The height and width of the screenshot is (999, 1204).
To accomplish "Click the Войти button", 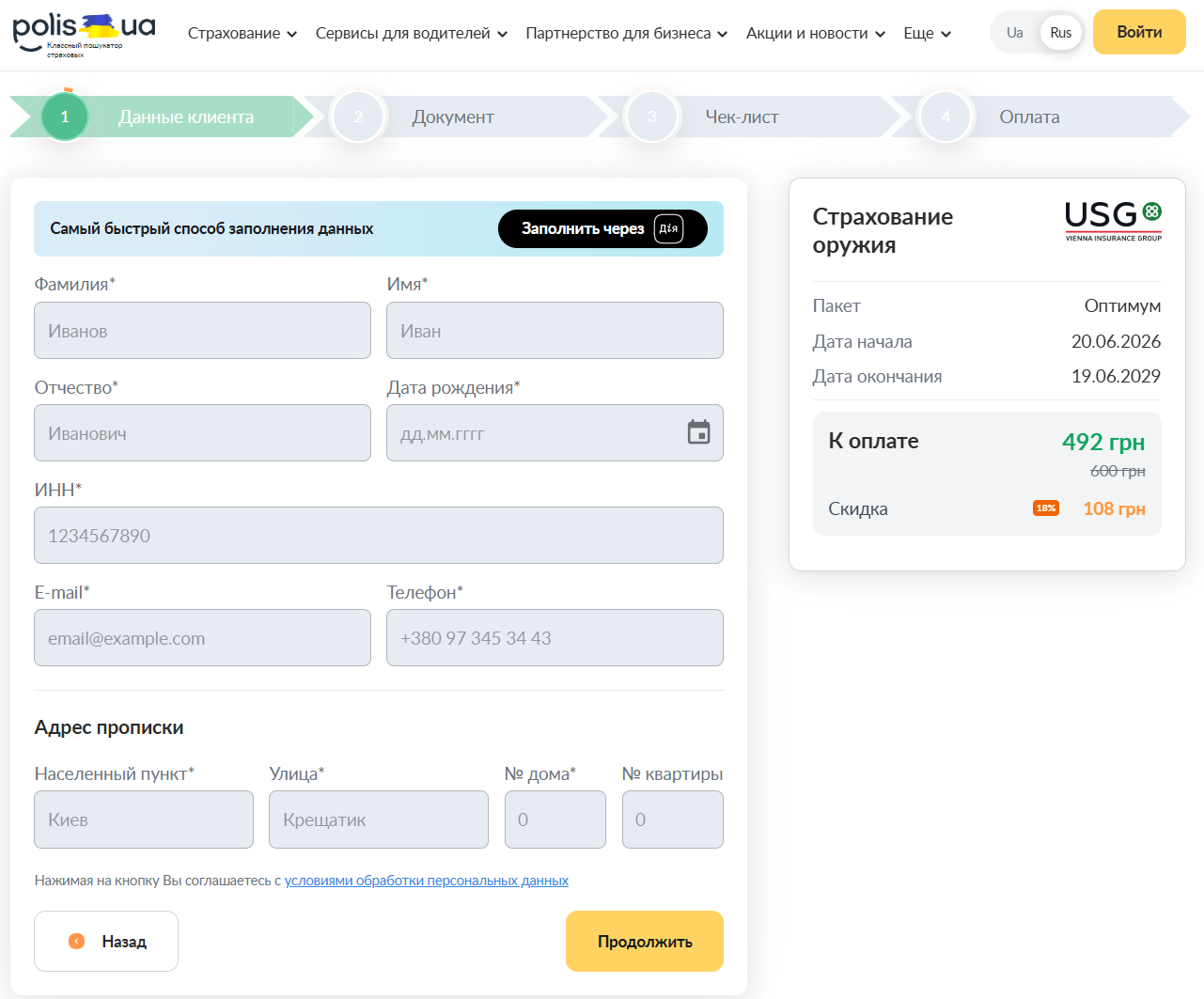I will tap(1139, 32).
